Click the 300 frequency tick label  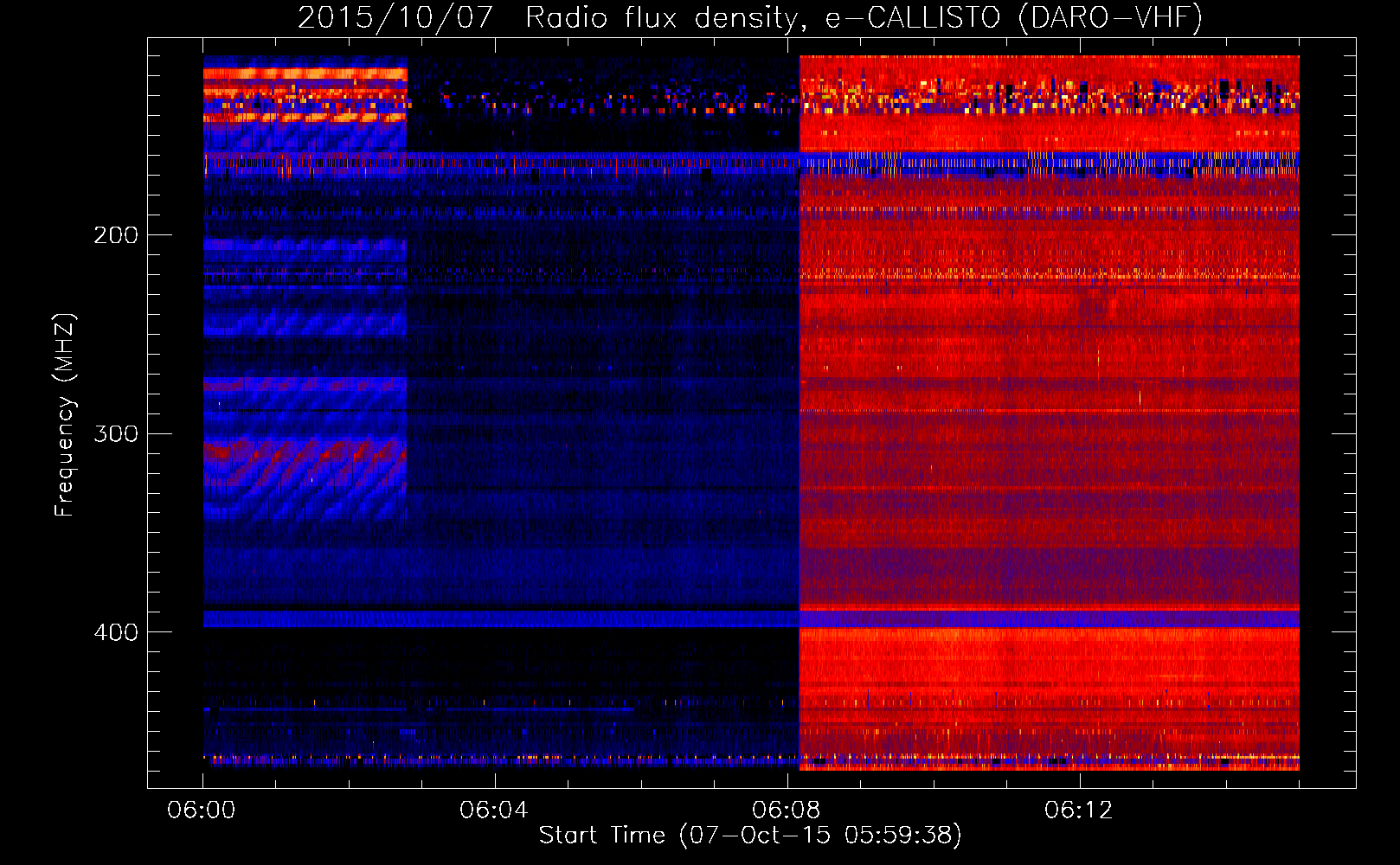pos(116,433)
